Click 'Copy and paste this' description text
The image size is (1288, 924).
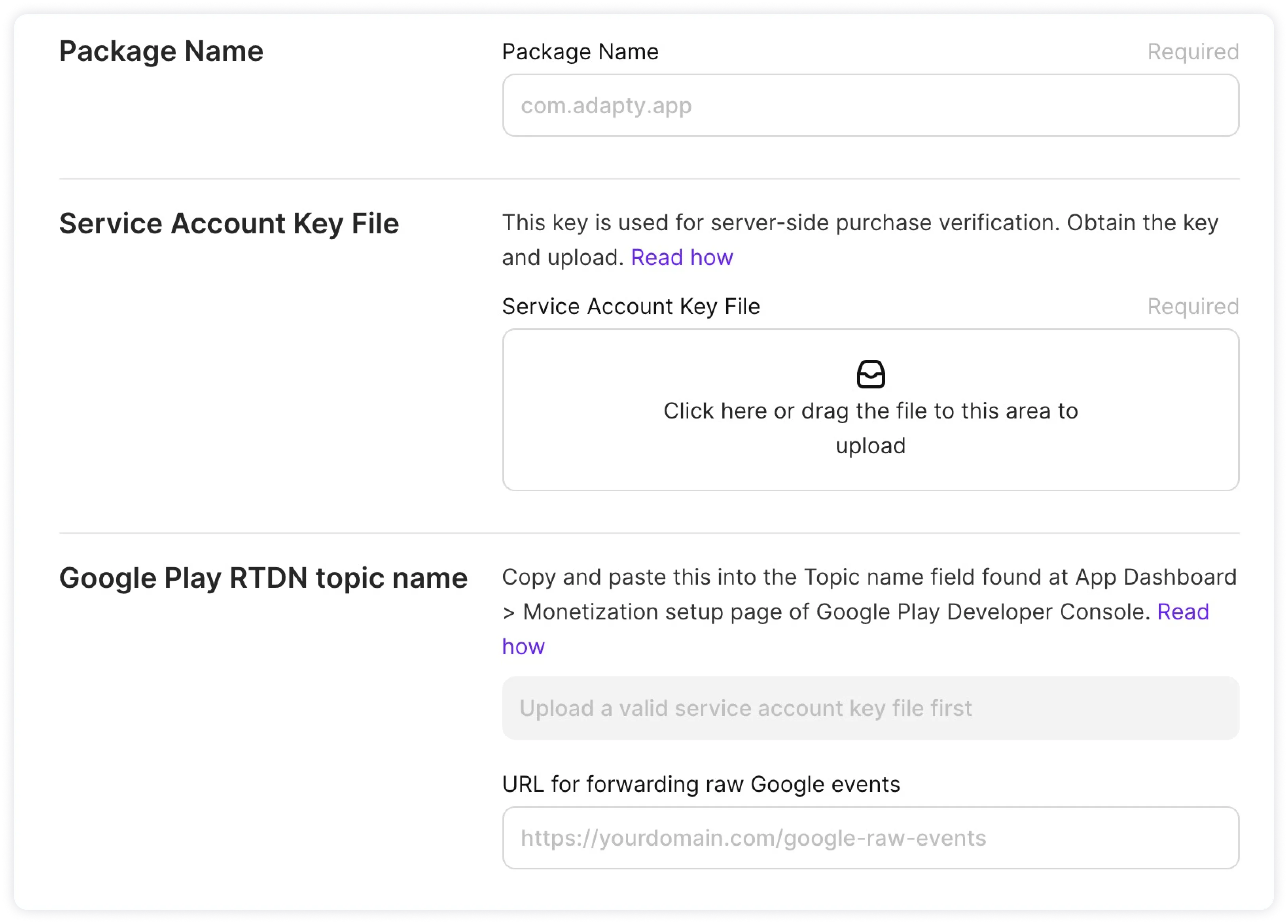coord(869,577)
